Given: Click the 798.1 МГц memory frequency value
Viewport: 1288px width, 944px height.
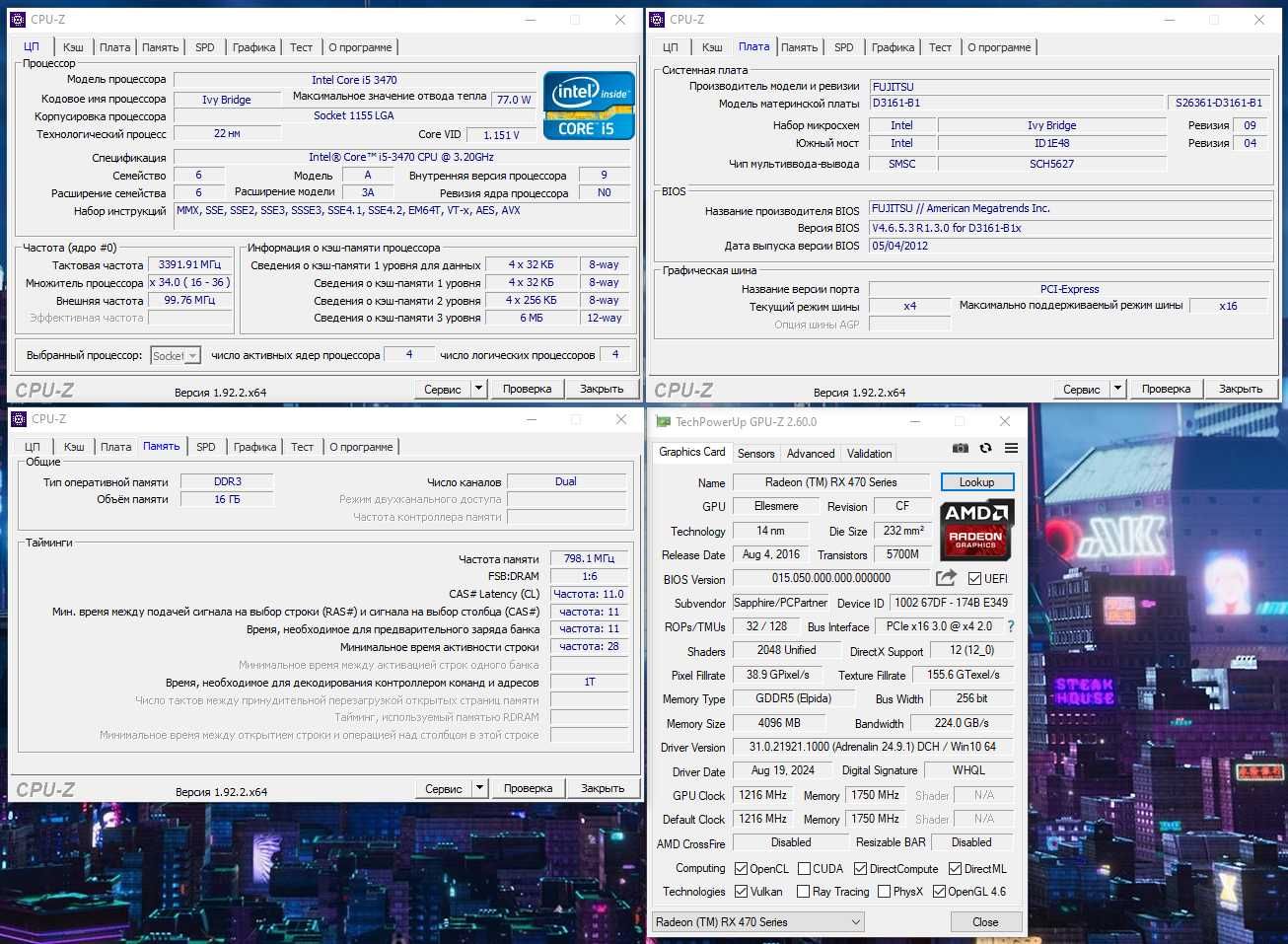Looking at the screenshot, I should [x=589, y=558].
